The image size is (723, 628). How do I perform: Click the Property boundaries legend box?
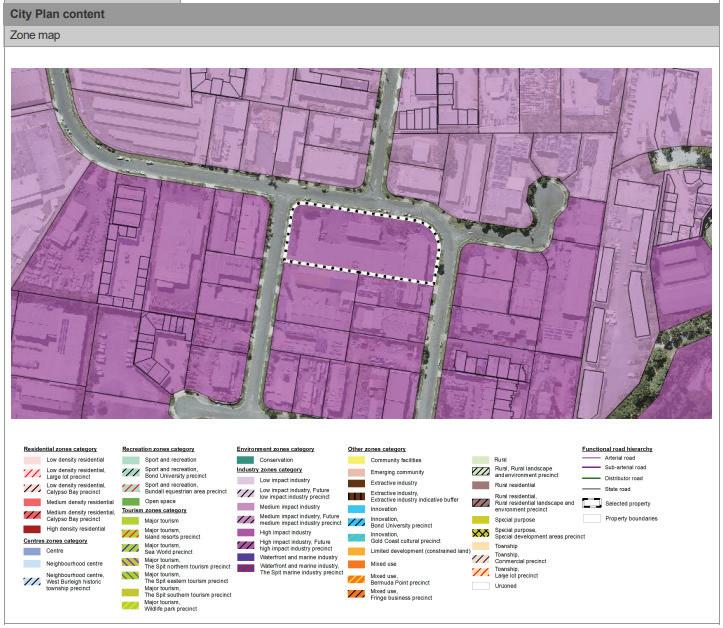592,519
